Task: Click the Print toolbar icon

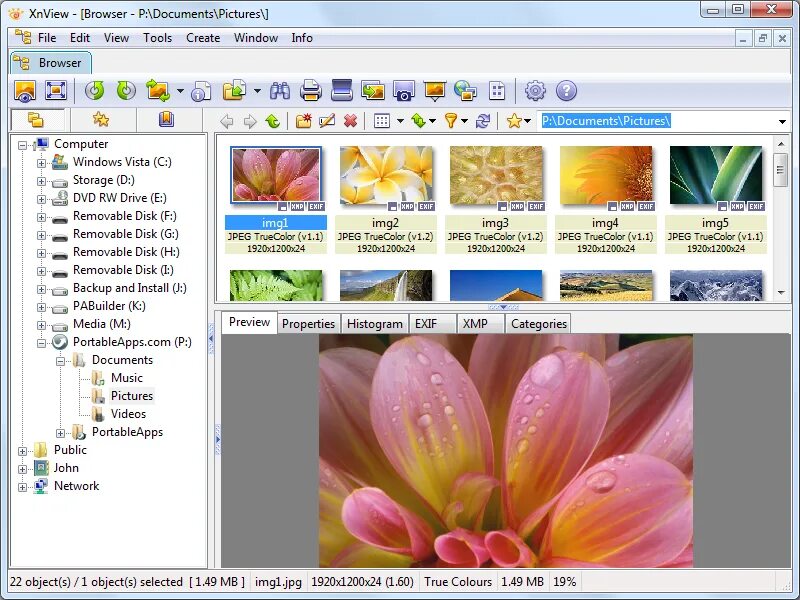Action: [x=310, y=90]
